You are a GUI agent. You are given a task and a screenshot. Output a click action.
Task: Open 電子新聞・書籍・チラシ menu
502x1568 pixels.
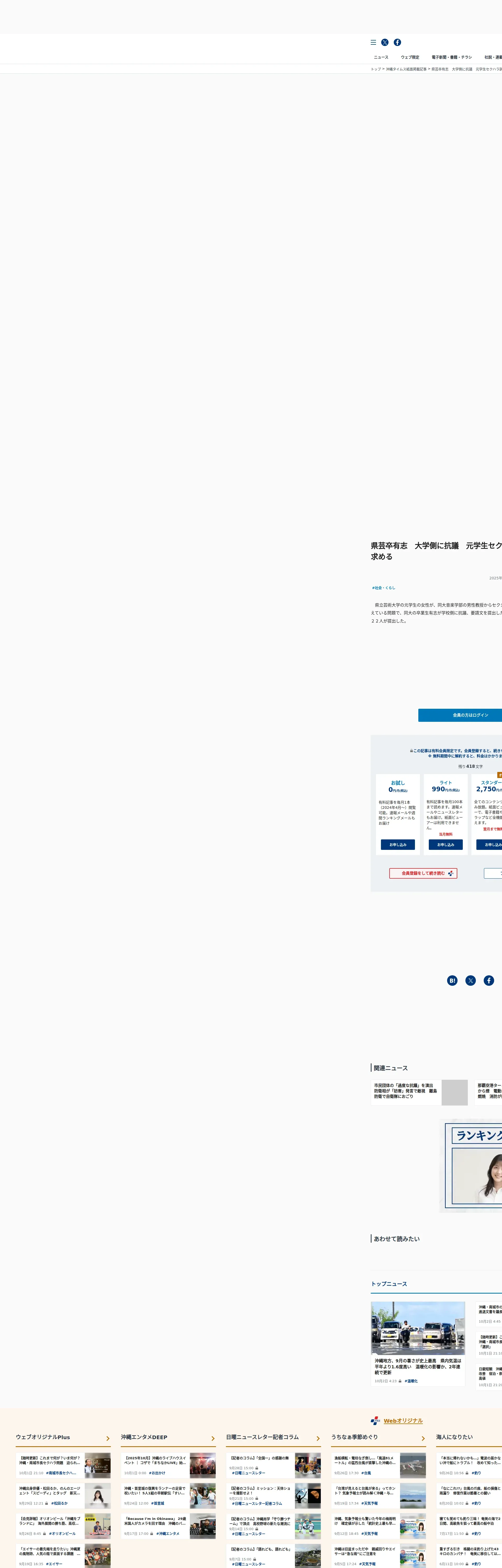point(452,57)
